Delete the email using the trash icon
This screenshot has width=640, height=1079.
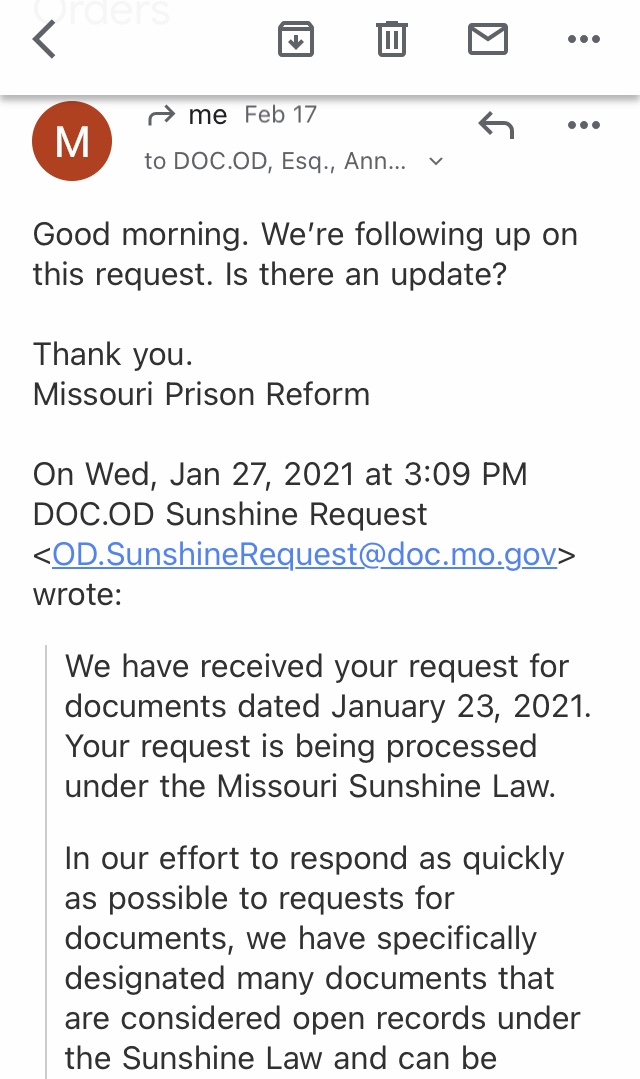click(x=392, y=39)
